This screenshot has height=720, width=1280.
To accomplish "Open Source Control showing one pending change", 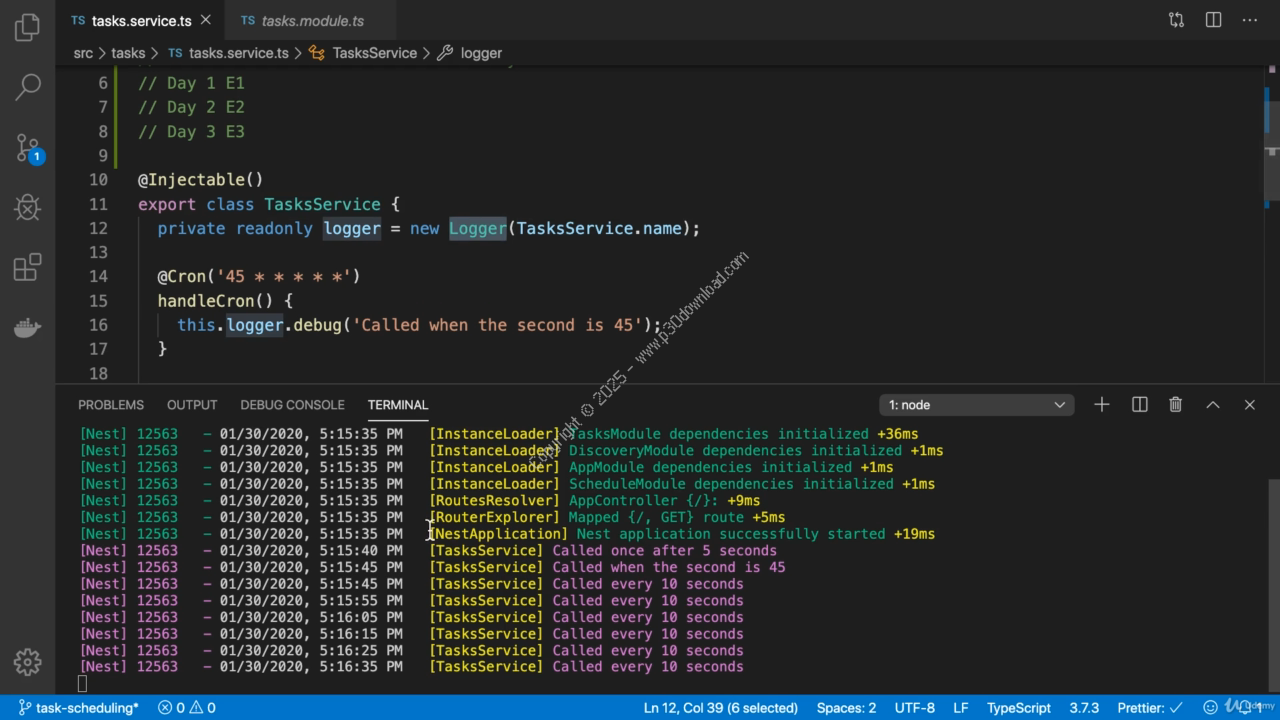I will click(27, 147).
